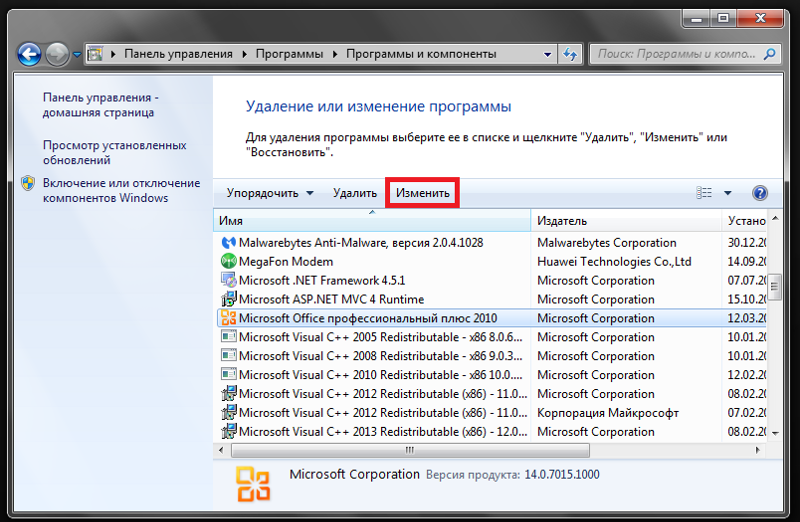
Task: Open 'Просмотр установленных обновлений' link
Action: tap(114, 153)
